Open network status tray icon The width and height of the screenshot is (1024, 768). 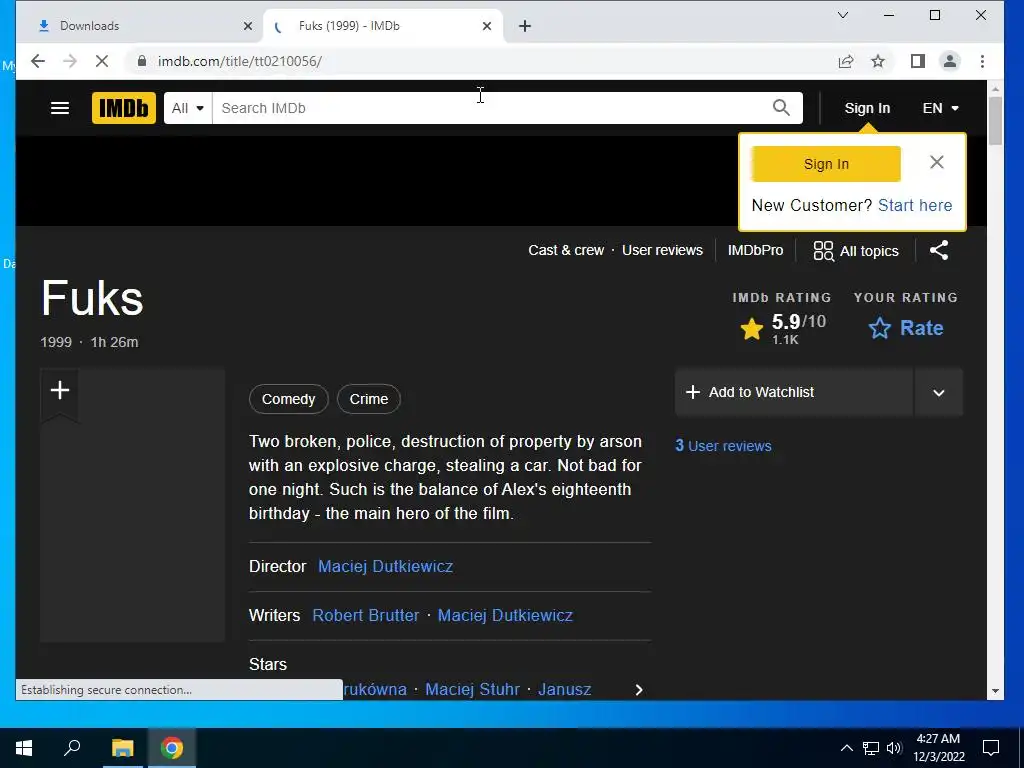point(871,748)
